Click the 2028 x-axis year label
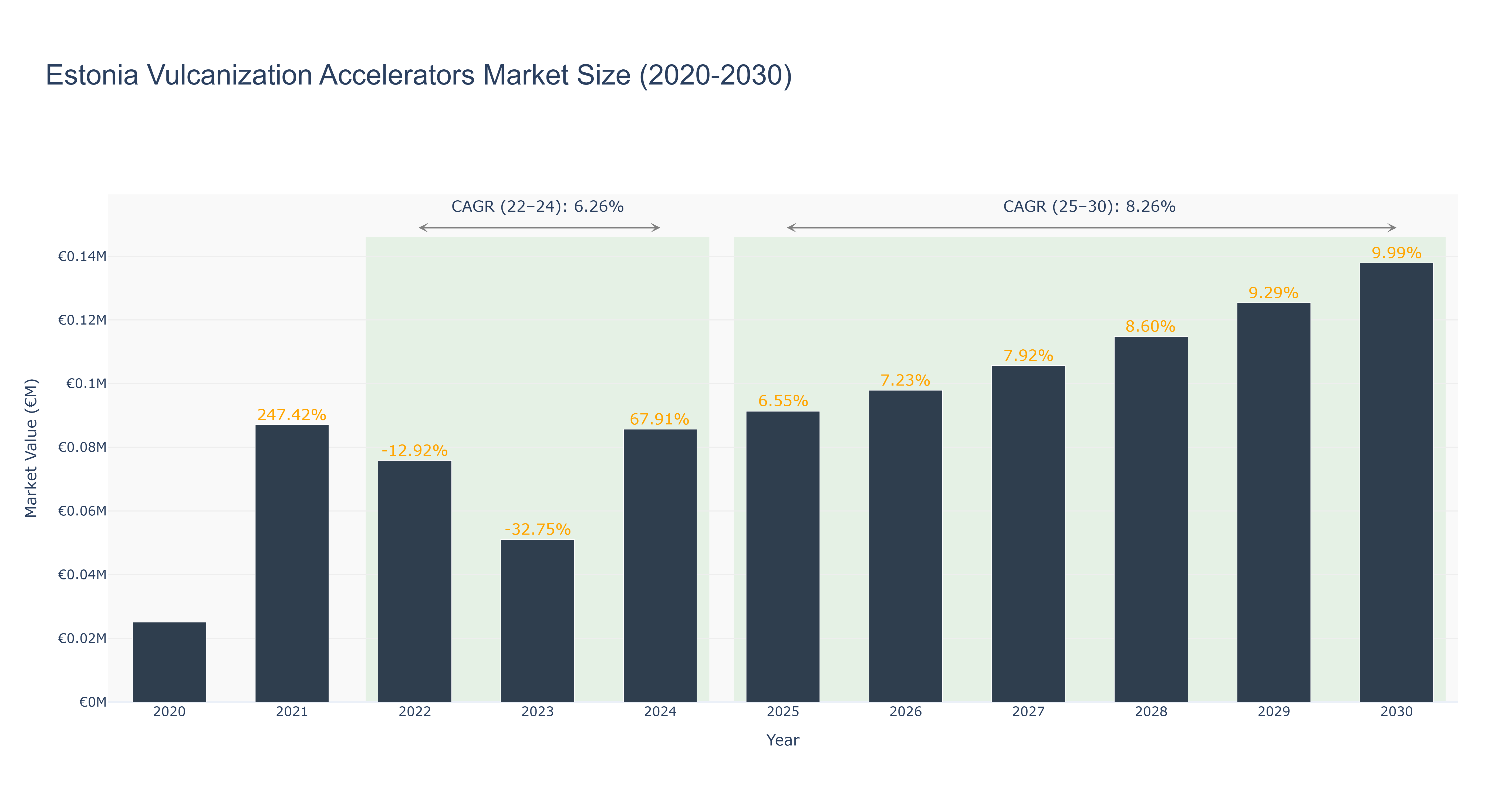The height and width of the screenshot is (810, 1512). [x=1150, y=712]
